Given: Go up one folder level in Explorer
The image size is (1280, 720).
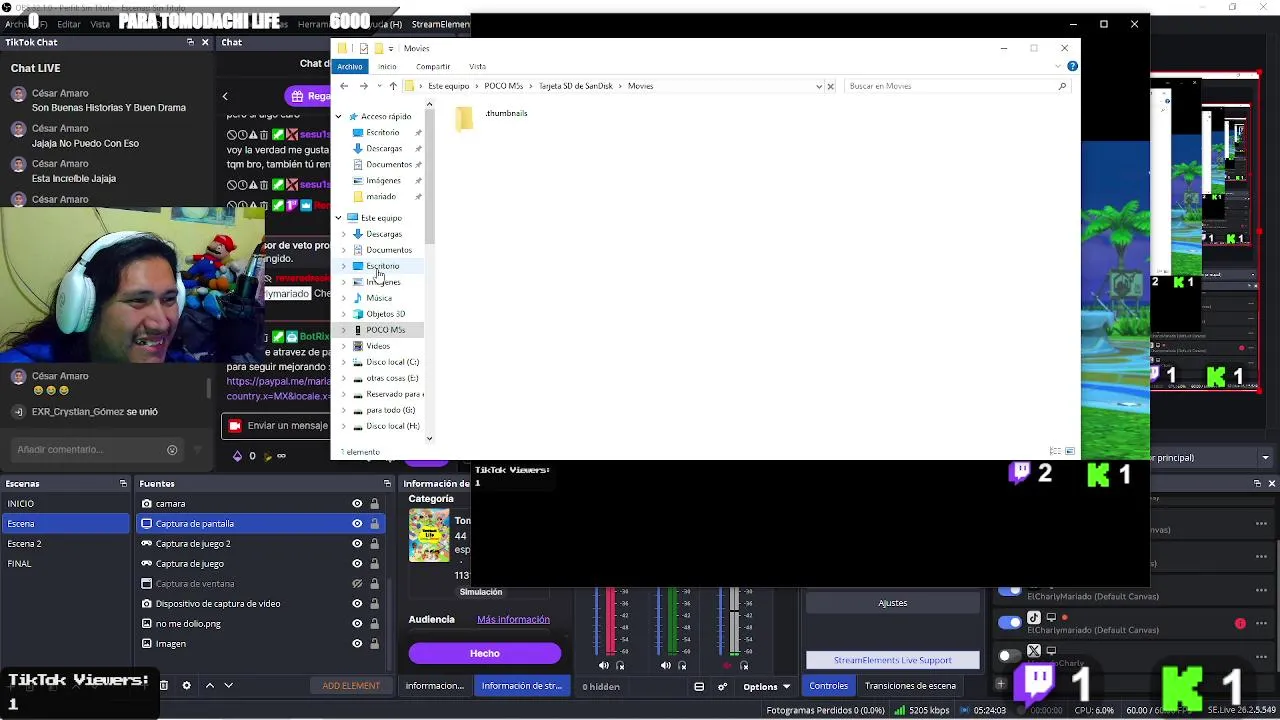Looking at the screenshot, I should click(393, 86).
